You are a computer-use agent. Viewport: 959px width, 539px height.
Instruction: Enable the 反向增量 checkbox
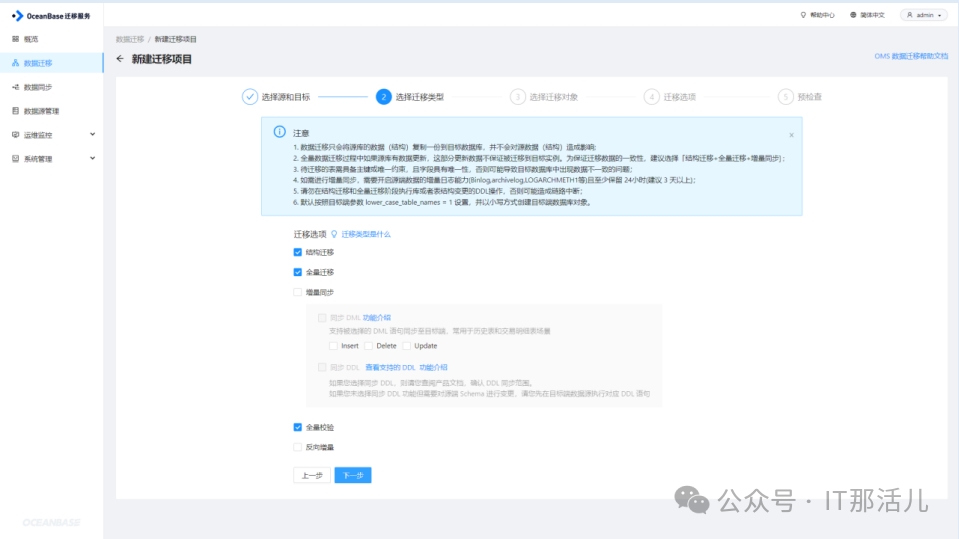click(x=298, y=447)
